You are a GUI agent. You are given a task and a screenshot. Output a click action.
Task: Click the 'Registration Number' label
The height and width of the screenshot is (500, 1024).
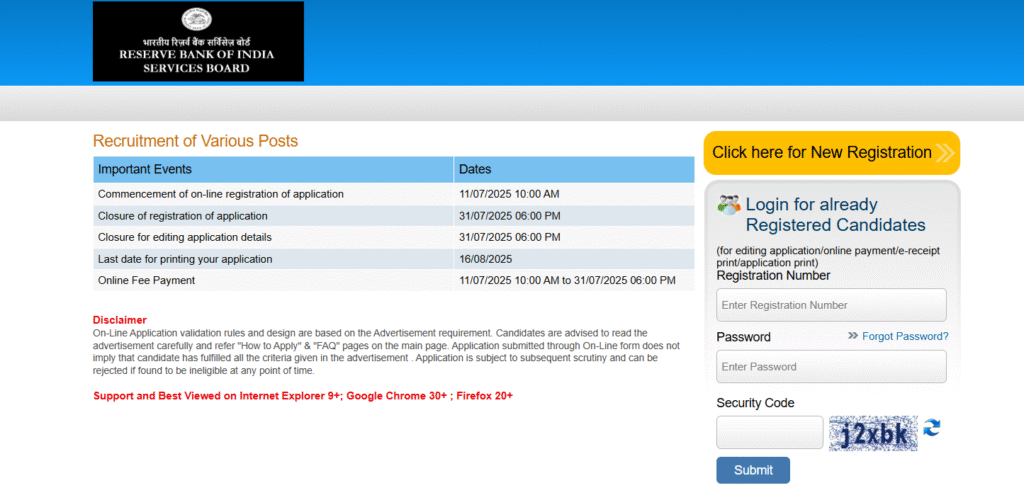pos(773,276)
